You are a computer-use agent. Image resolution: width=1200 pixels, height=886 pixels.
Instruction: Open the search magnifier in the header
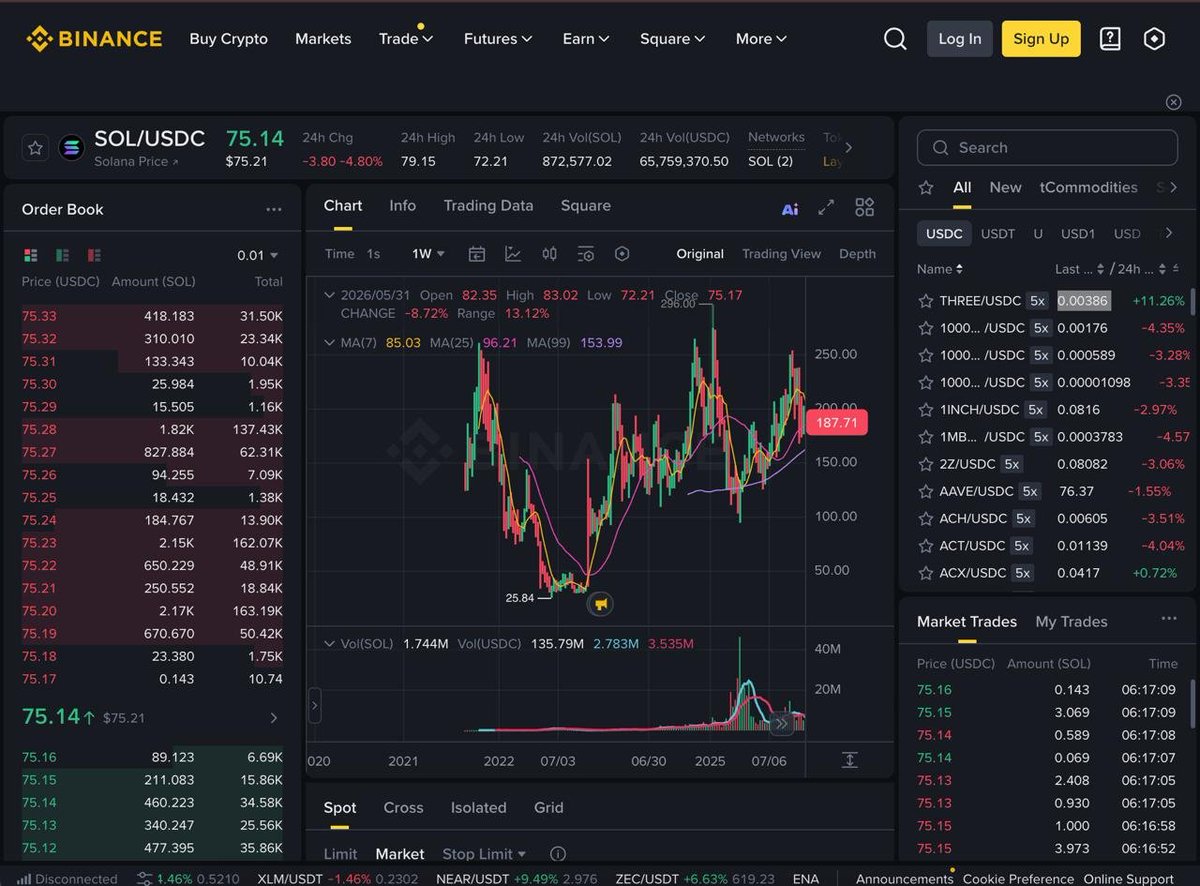(895, 39)
